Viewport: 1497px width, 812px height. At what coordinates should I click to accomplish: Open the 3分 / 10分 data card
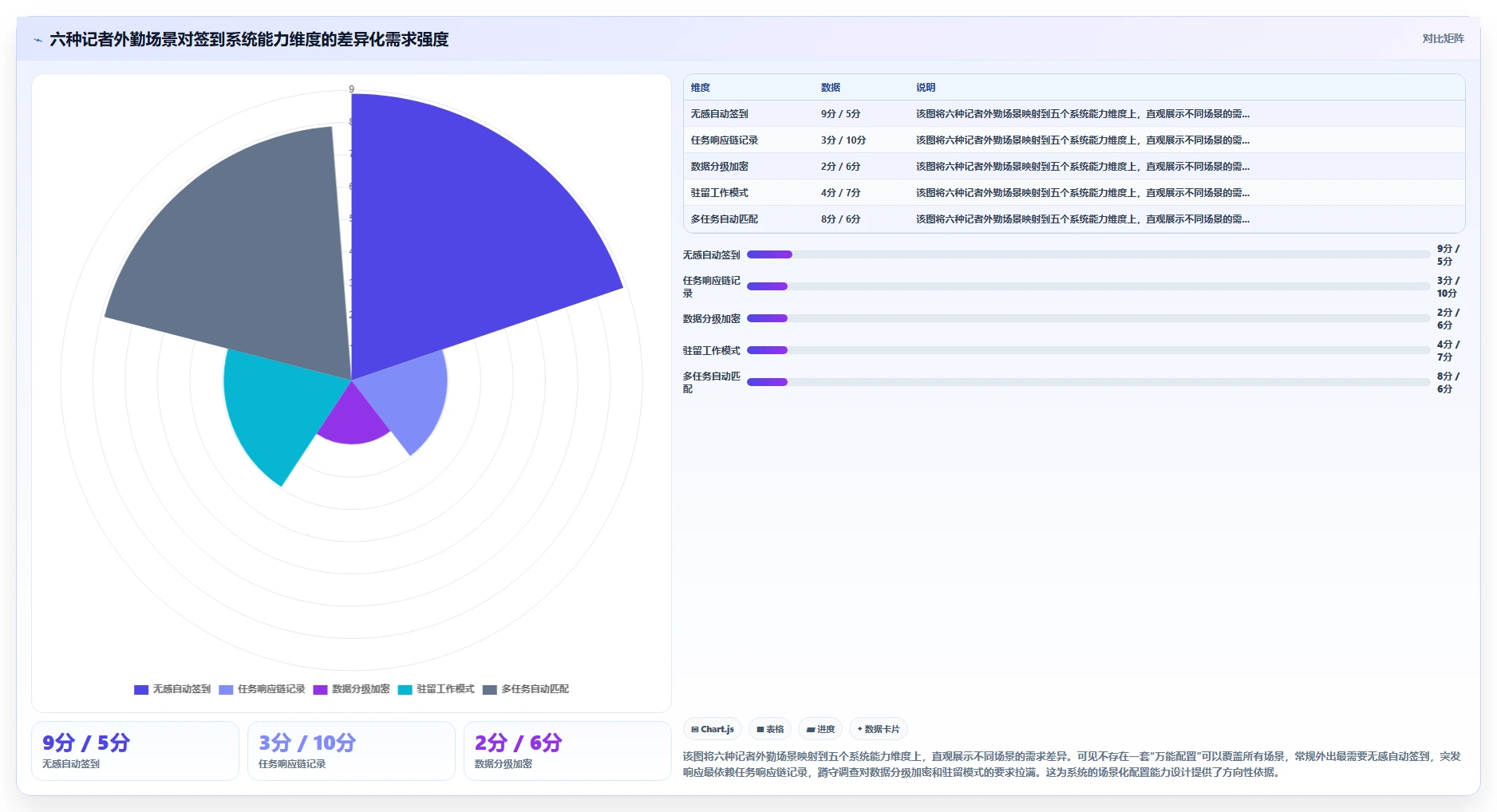coord(351,751)
